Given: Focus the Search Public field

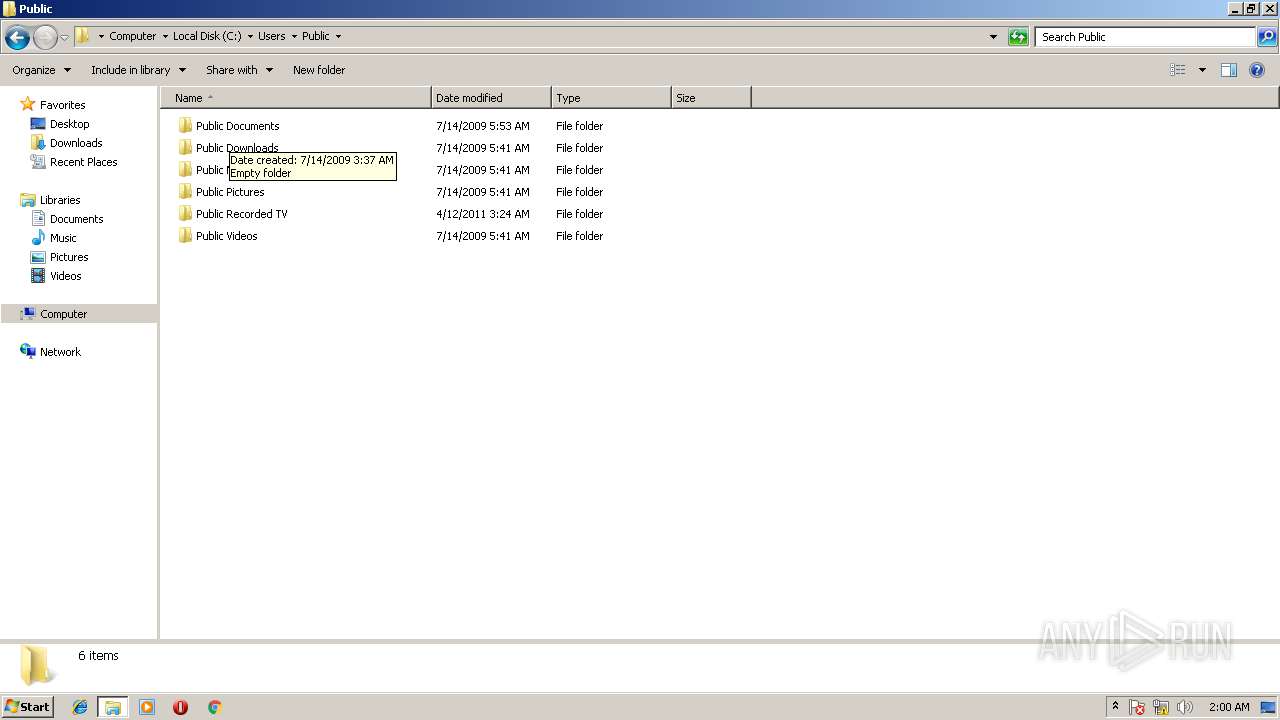Looking at the screenshot, I should 1145,37.
